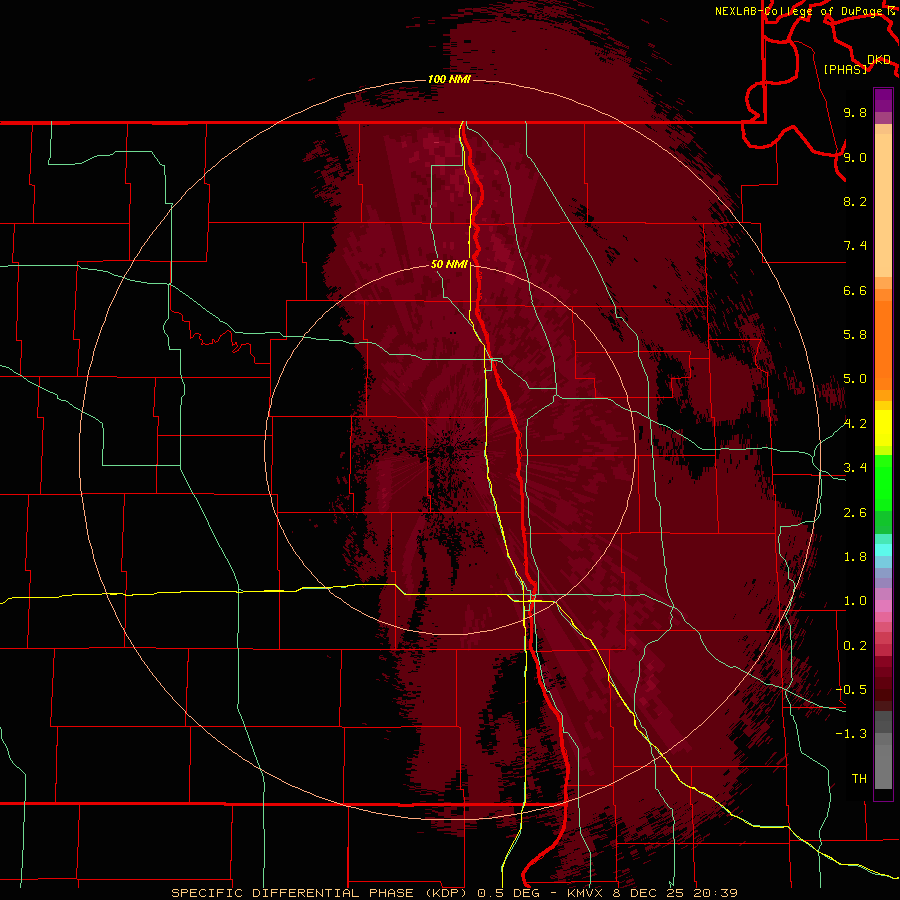The height and width of the screenshot is (900, 900).
Task: Click the -1.3 legend value
Action: coord(851,734)
